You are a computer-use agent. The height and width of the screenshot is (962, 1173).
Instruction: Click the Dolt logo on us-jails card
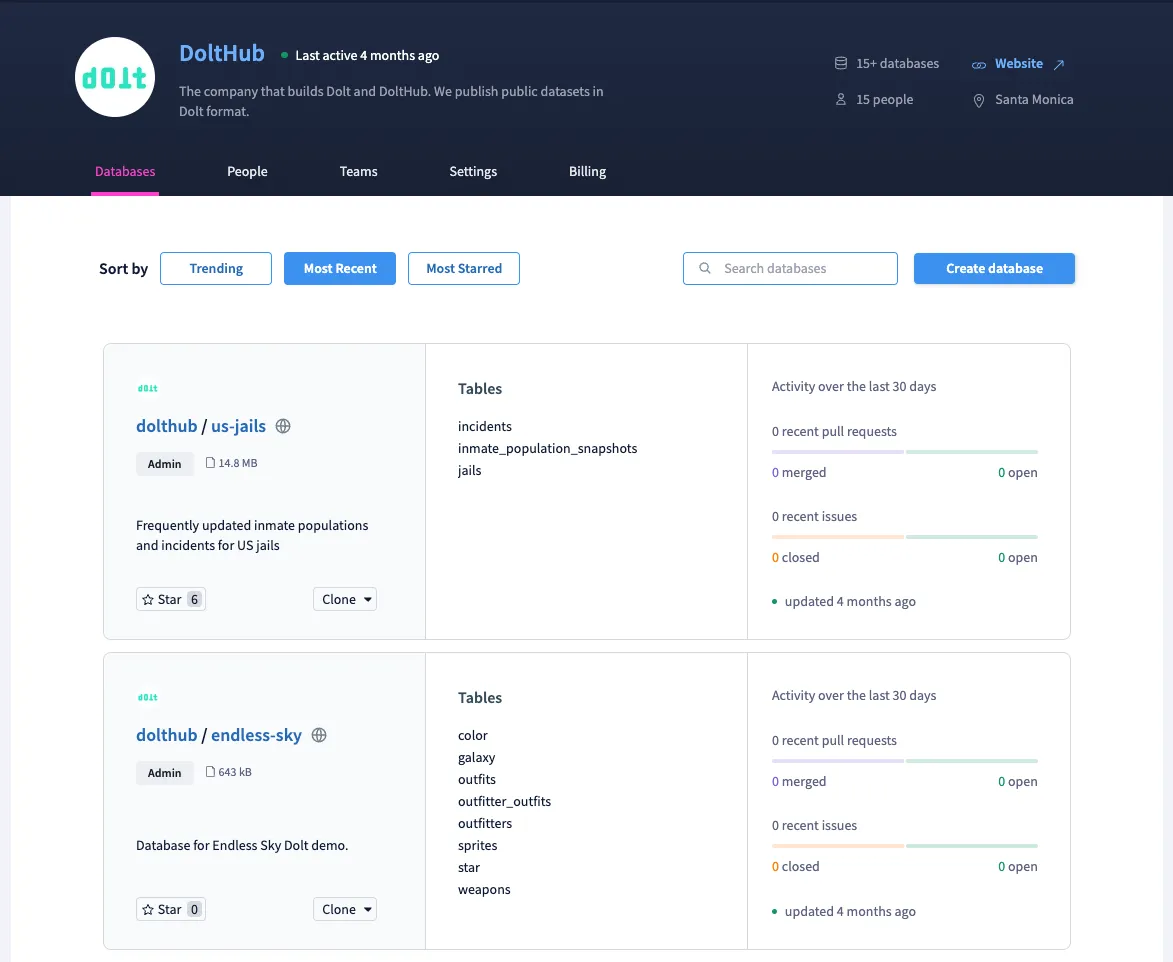coord(147,388)
